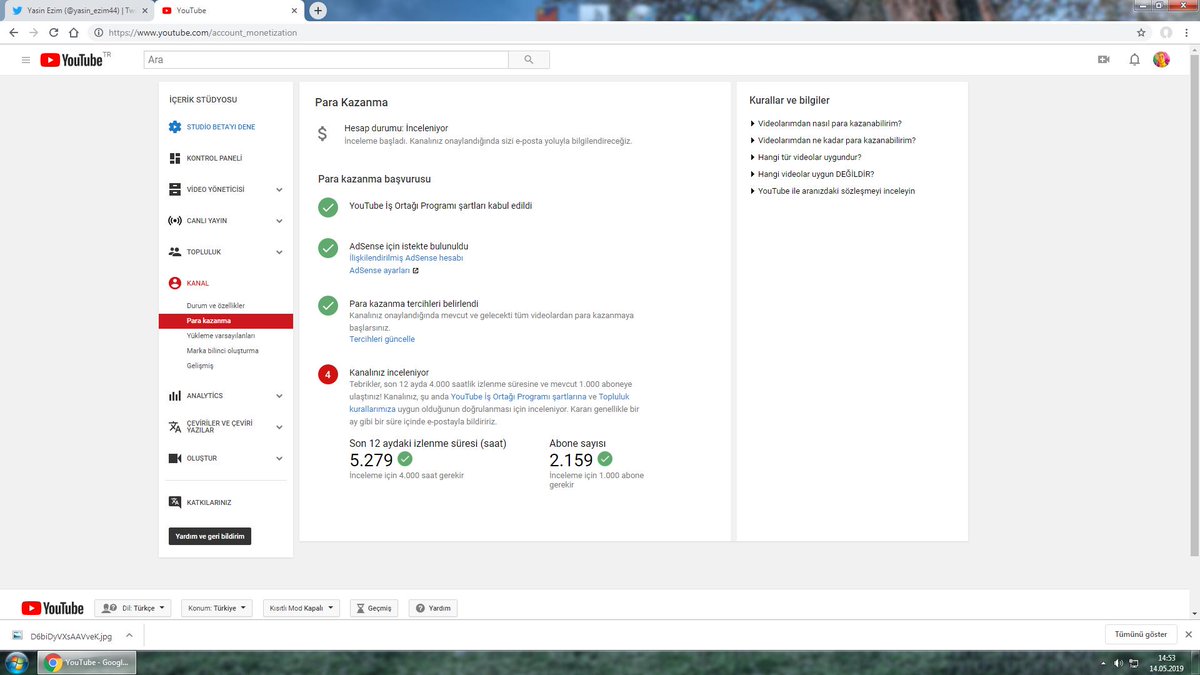Click the Windows Start orb

pyautogui.click(x=16, y=663)
